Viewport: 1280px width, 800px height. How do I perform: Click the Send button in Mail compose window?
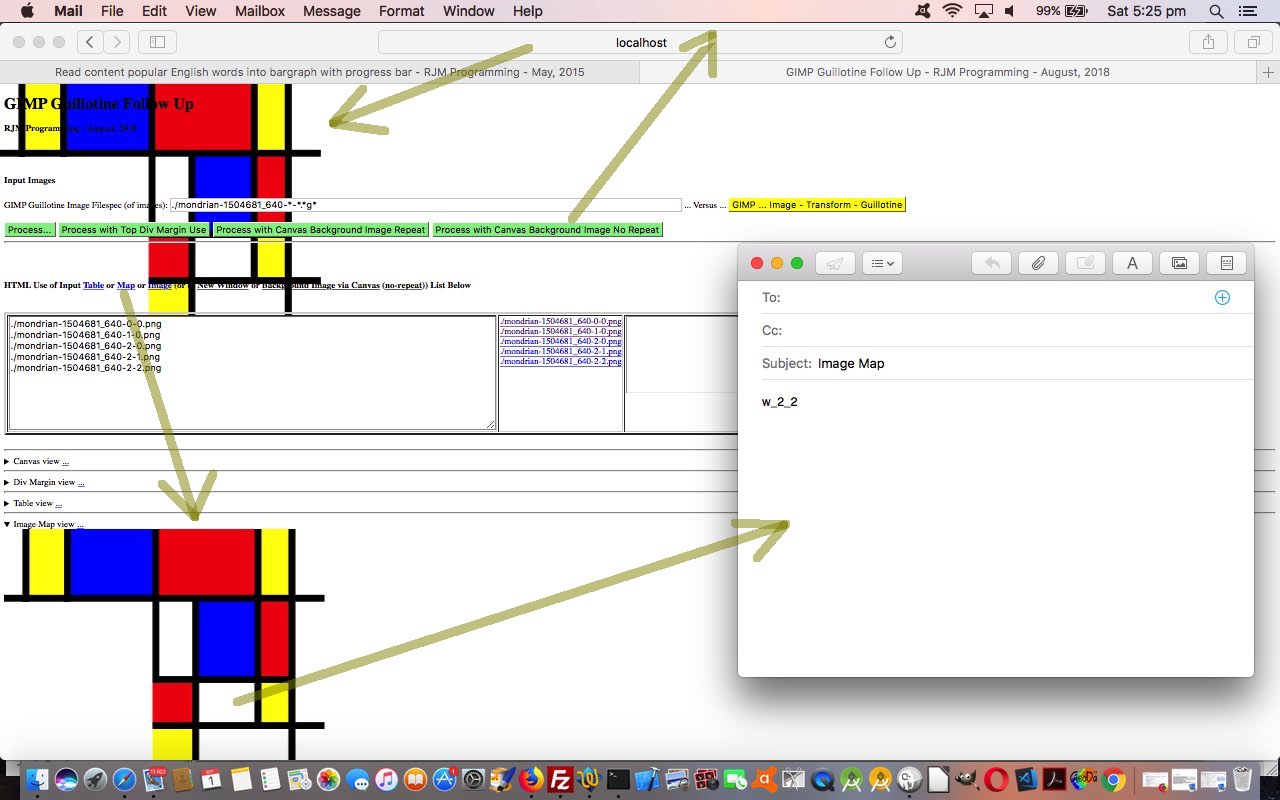(835, 263)
